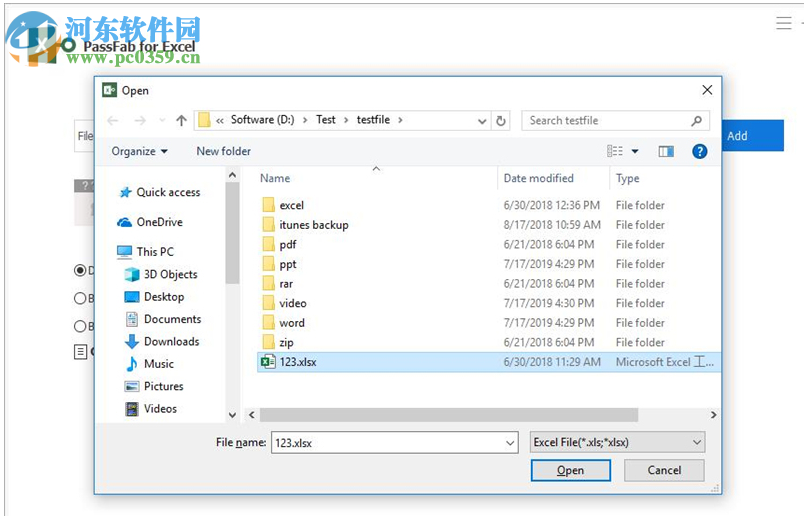Open the recent locations dropdown arrow

(x=162, y=121)
